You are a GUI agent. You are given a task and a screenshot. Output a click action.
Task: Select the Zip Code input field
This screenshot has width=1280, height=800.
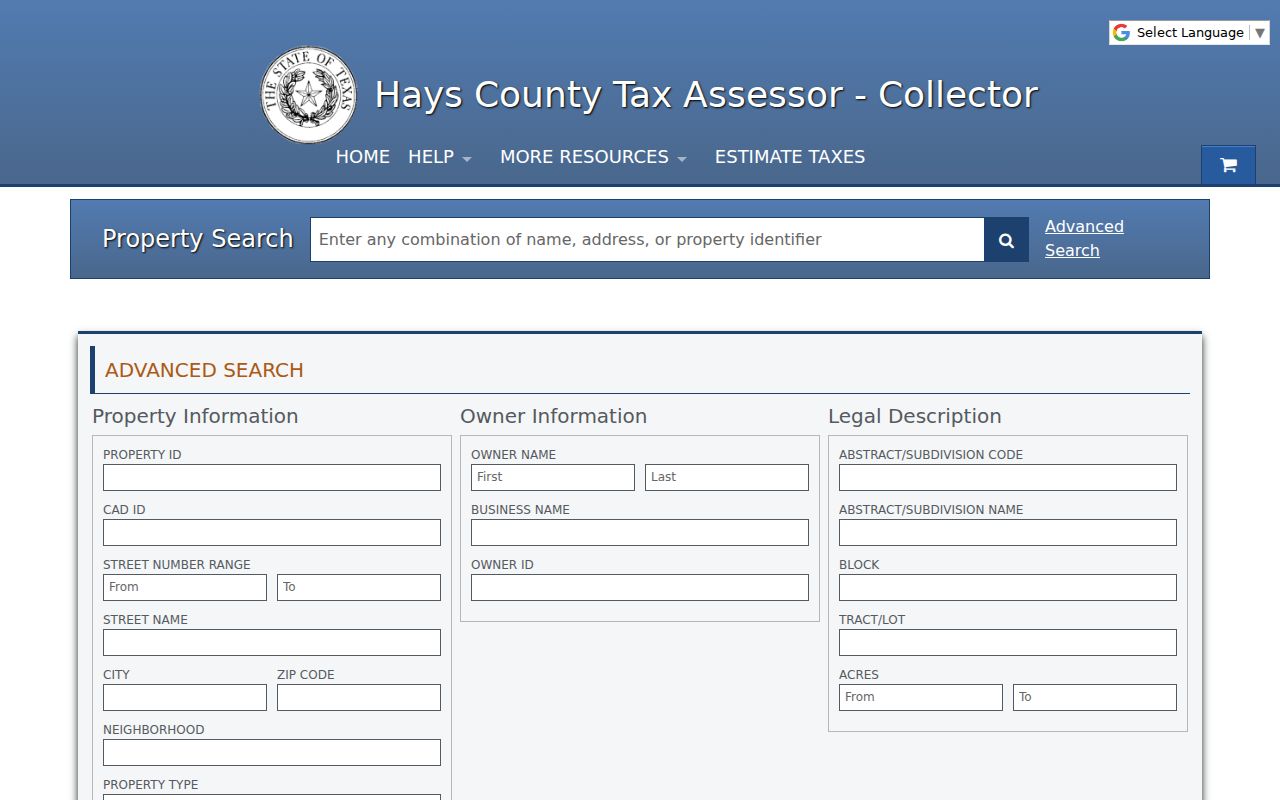tap(359, 697)
